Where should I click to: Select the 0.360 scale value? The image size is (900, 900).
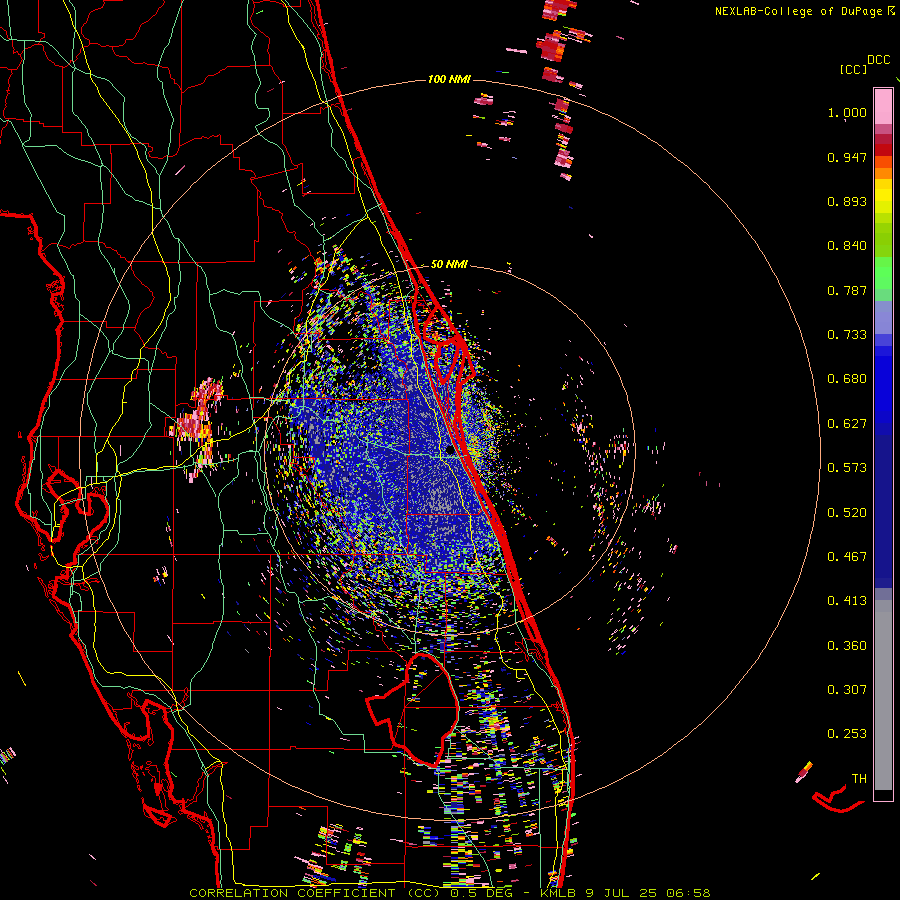coord(847,646)
